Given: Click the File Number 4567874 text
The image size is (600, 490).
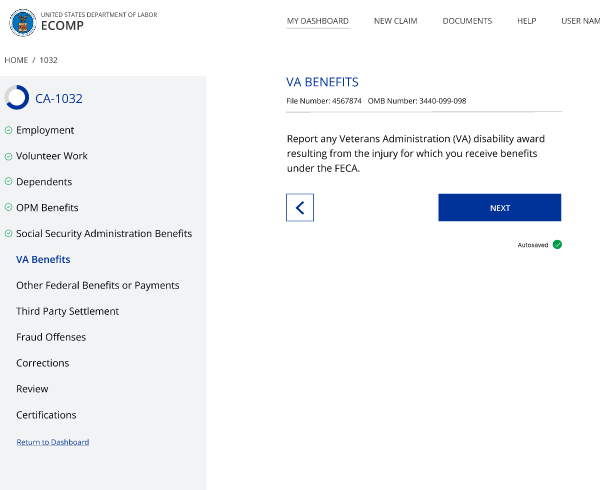Looking at the screenshot, I should [x=324, y=101].
